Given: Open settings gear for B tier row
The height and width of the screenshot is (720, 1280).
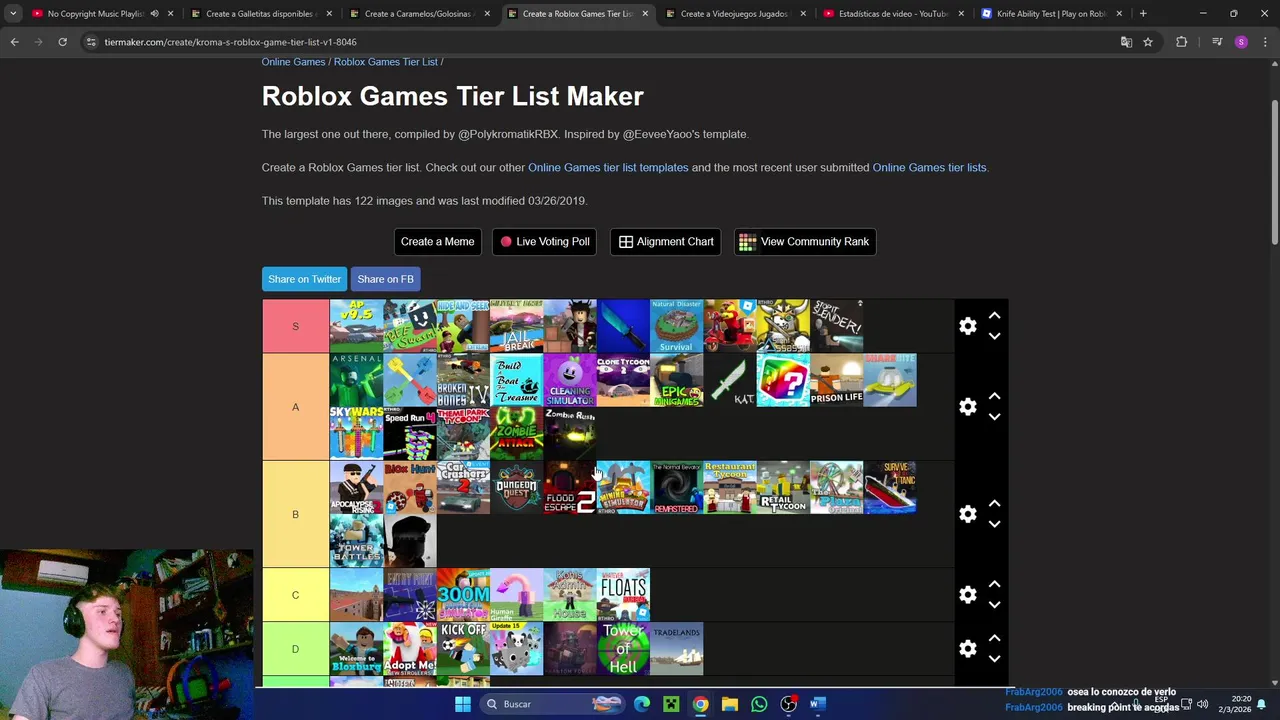Looking at the screenshot, I should (x=967, y=514).
